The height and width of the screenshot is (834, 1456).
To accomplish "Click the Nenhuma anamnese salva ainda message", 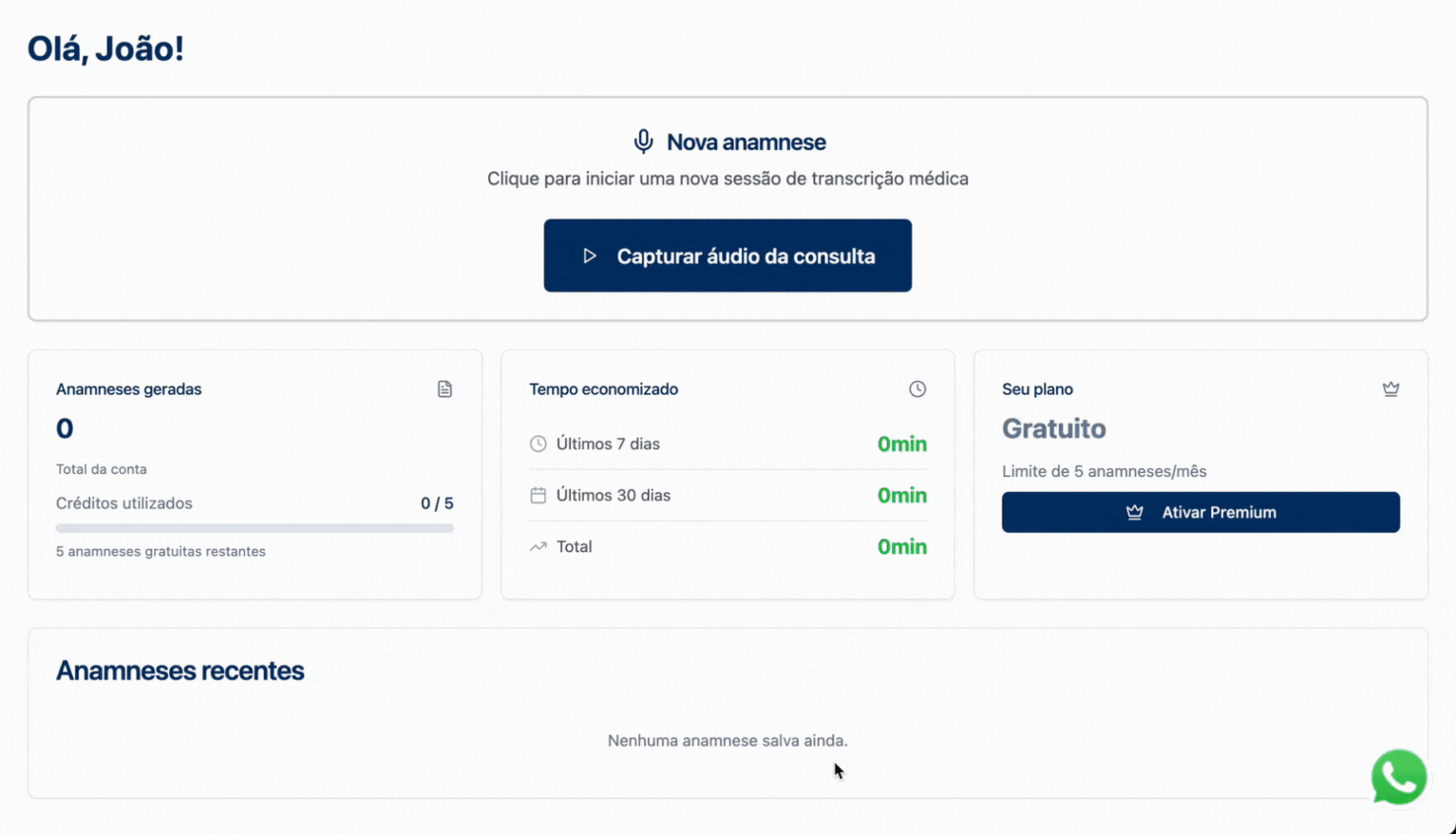I will click(x=728, y=740).
